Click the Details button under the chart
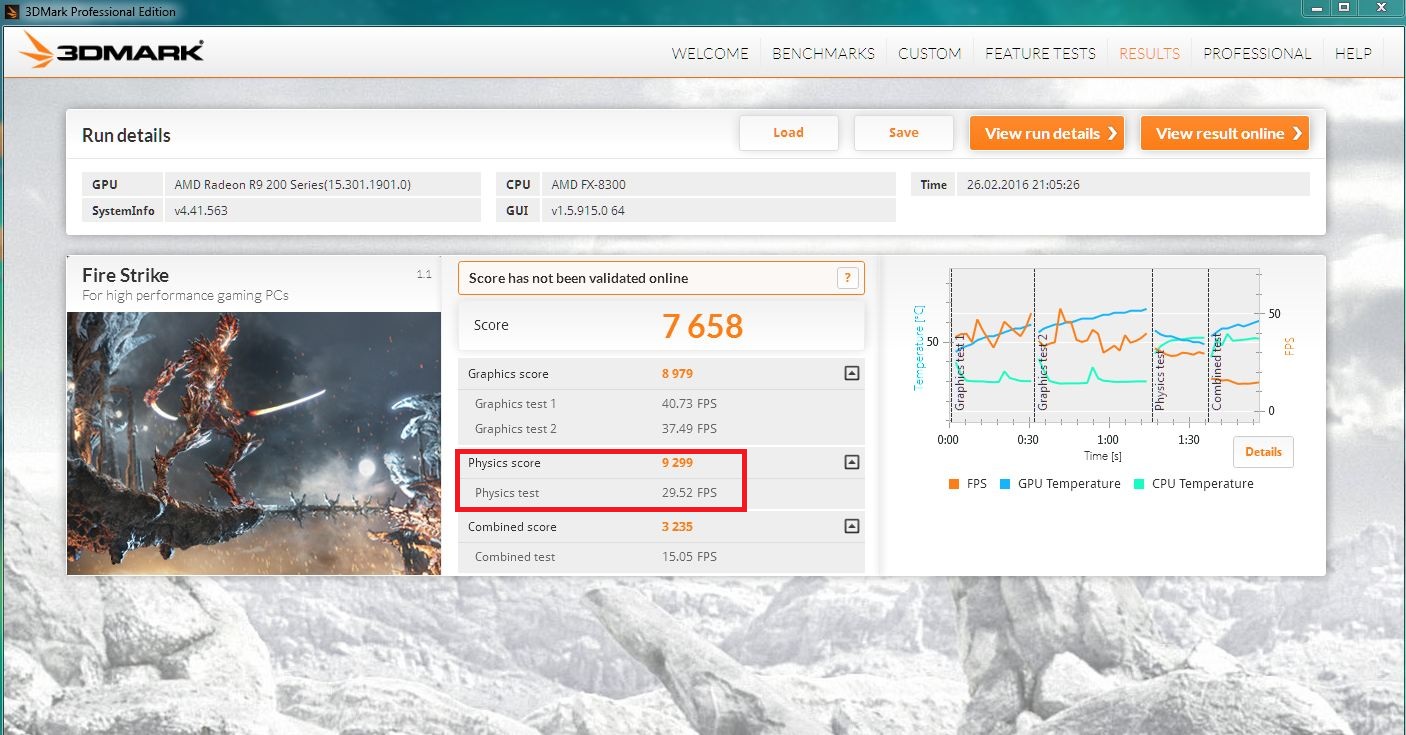Viewport: 1406px width, 735px height. [1263, 452]
